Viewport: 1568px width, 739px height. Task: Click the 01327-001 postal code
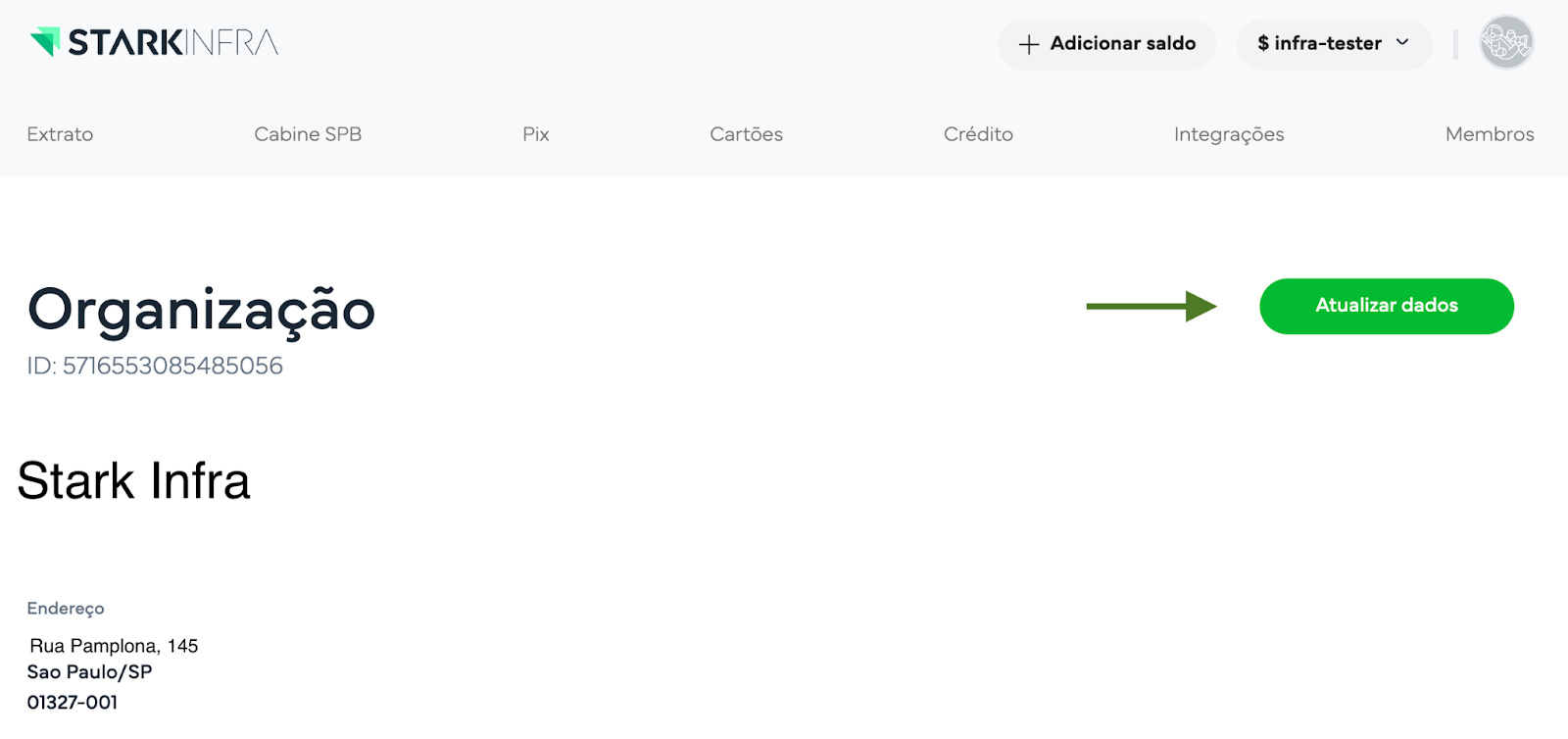[x=73, y=702]
